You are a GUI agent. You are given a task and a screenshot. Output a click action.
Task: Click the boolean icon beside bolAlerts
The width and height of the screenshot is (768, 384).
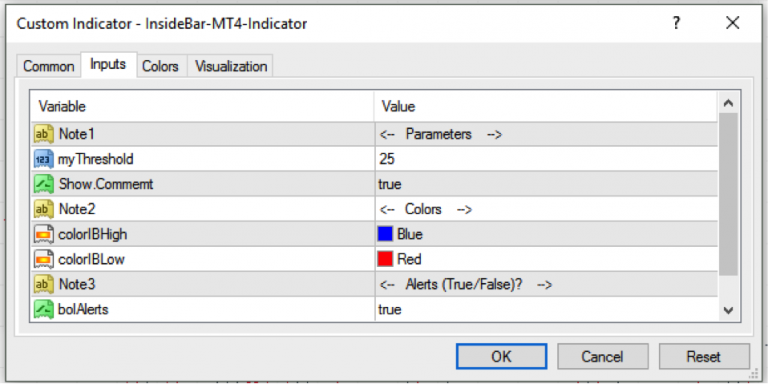pos(44,309)
